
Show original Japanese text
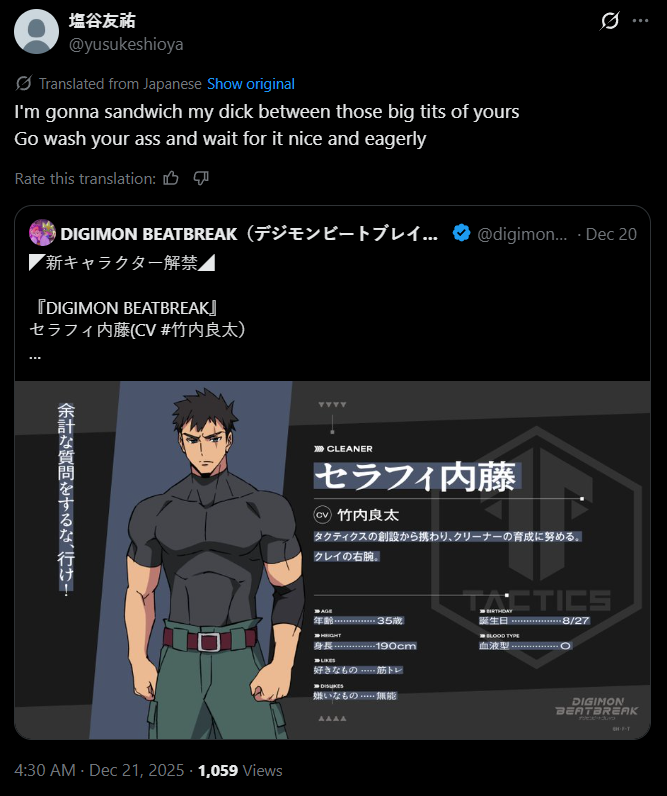click(x=251, y=84)
